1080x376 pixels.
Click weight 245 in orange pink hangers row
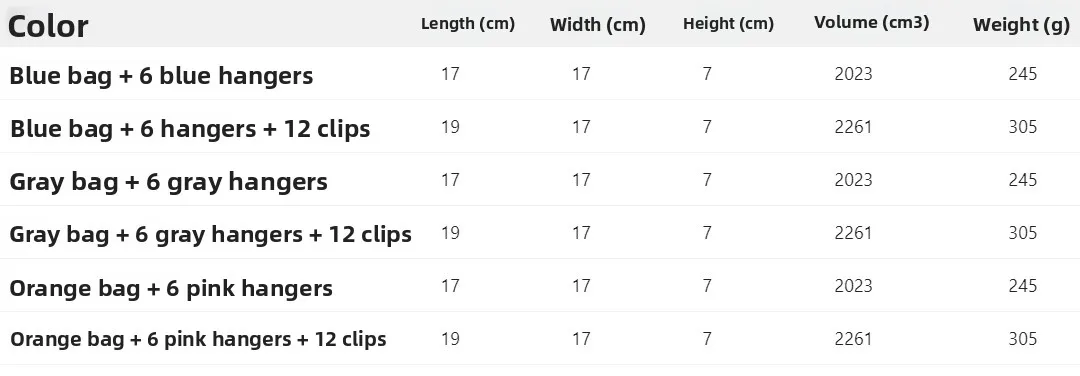(x=1022, y=286)
